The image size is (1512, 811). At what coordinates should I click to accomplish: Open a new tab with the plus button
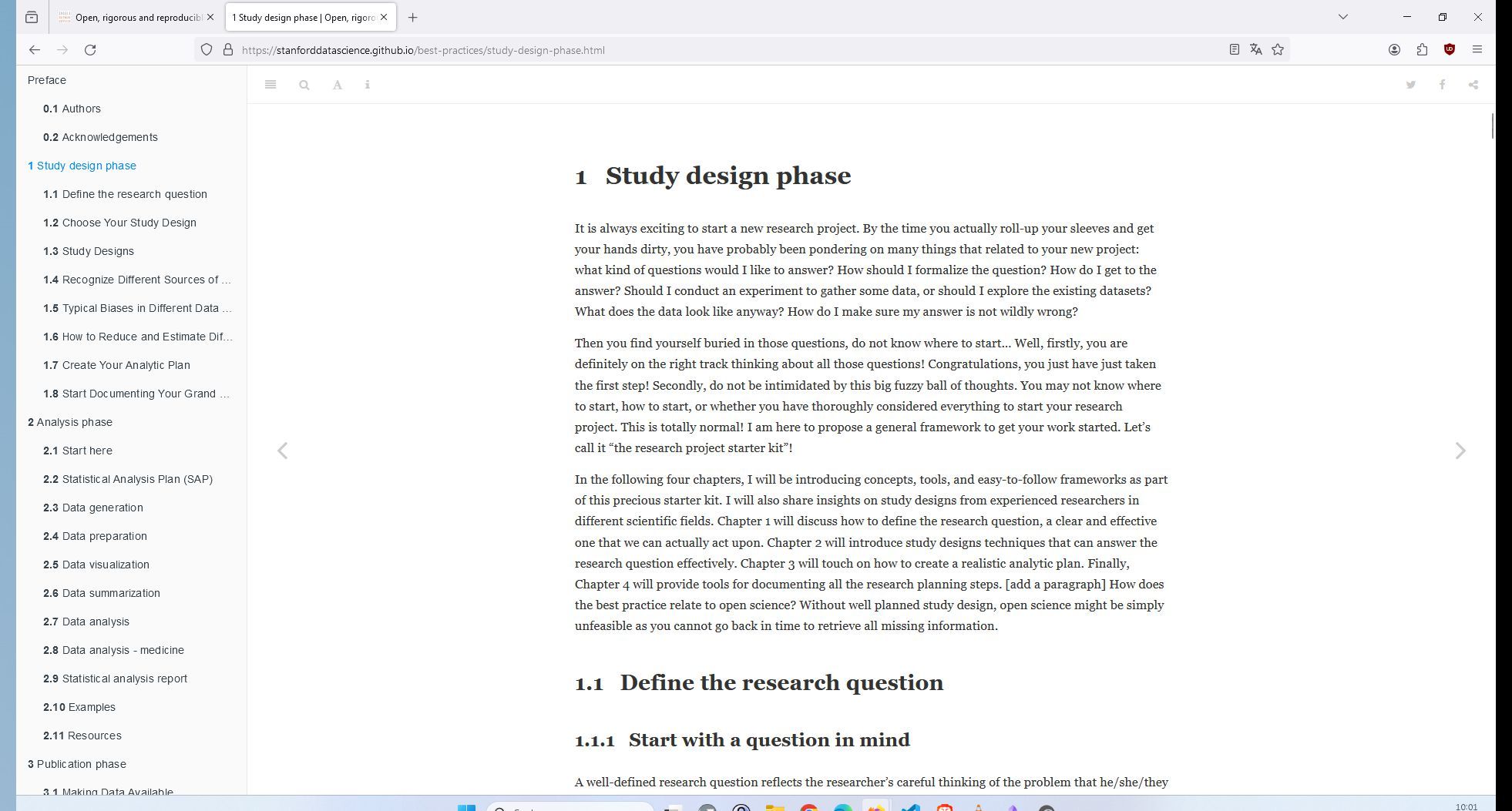pyautogui.click(x=413, y=17)
